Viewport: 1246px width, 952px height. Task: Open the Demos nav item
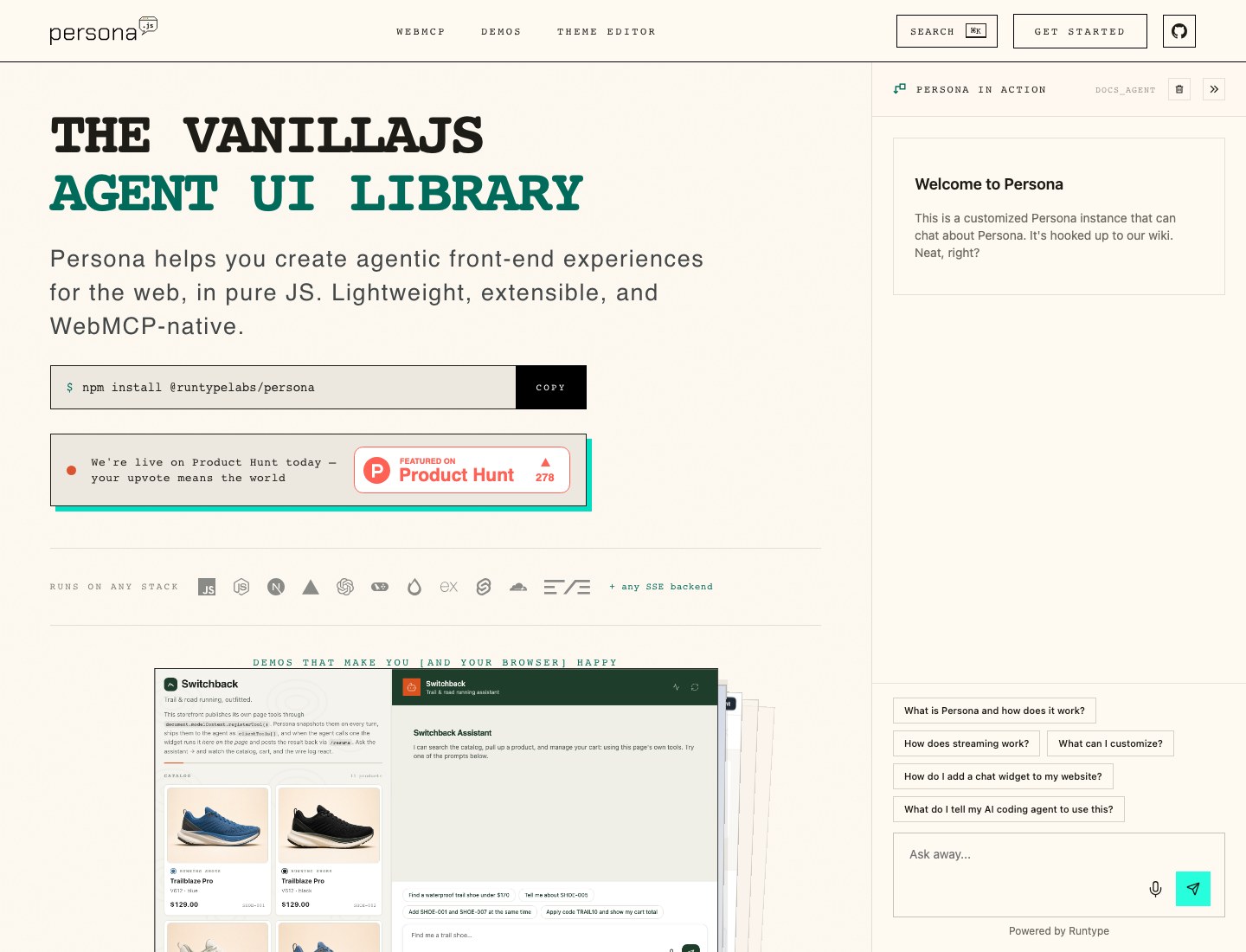click(501, 32)
